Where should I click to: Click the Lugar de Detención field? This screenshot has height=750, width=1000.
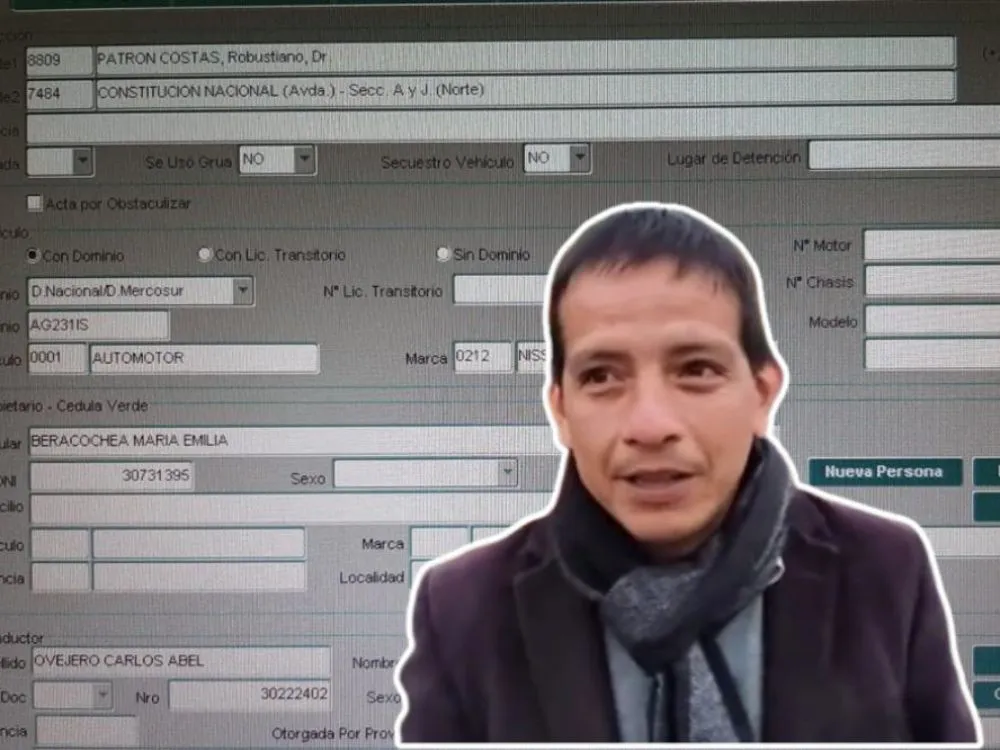pos(900,155)
